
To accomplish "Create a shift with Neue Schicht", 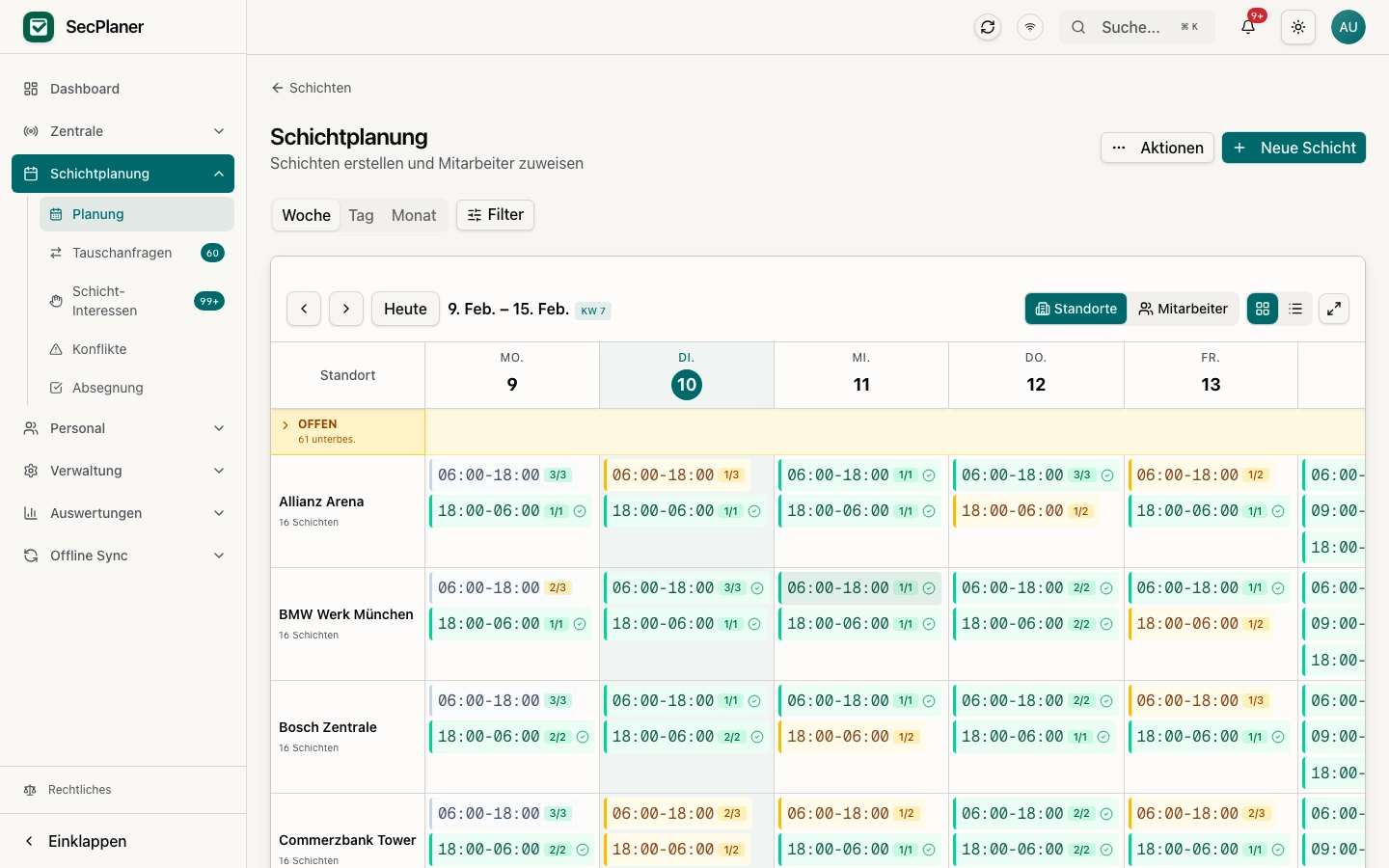I will 1294,148.
